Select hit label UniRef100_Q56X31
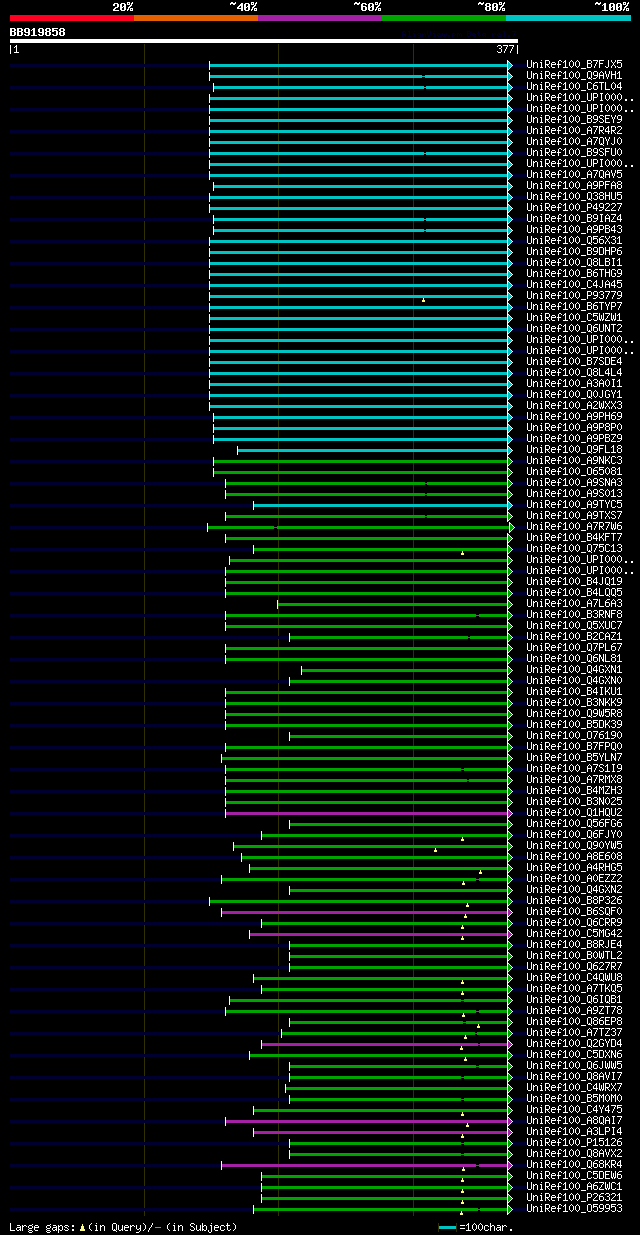 point(574,240)
